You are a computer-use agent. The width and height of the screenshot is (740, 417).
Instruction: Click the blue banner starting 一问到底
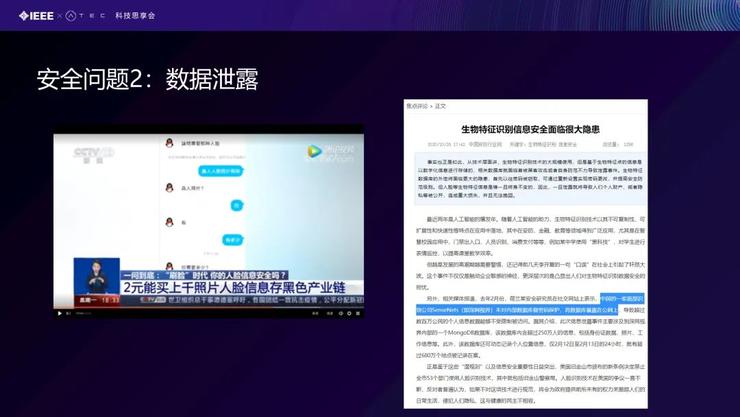(205, 275)
